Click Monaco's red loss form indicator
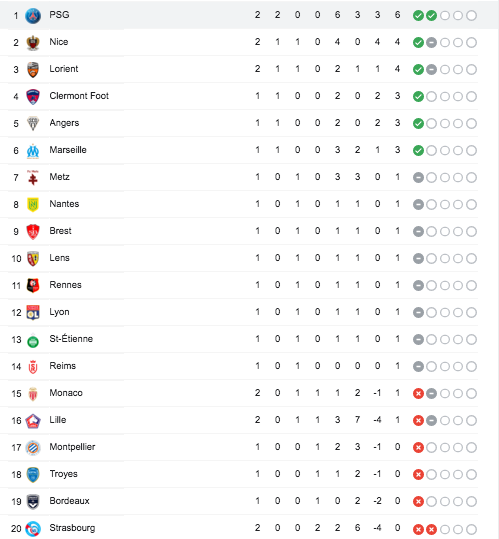 coord(418,394)
